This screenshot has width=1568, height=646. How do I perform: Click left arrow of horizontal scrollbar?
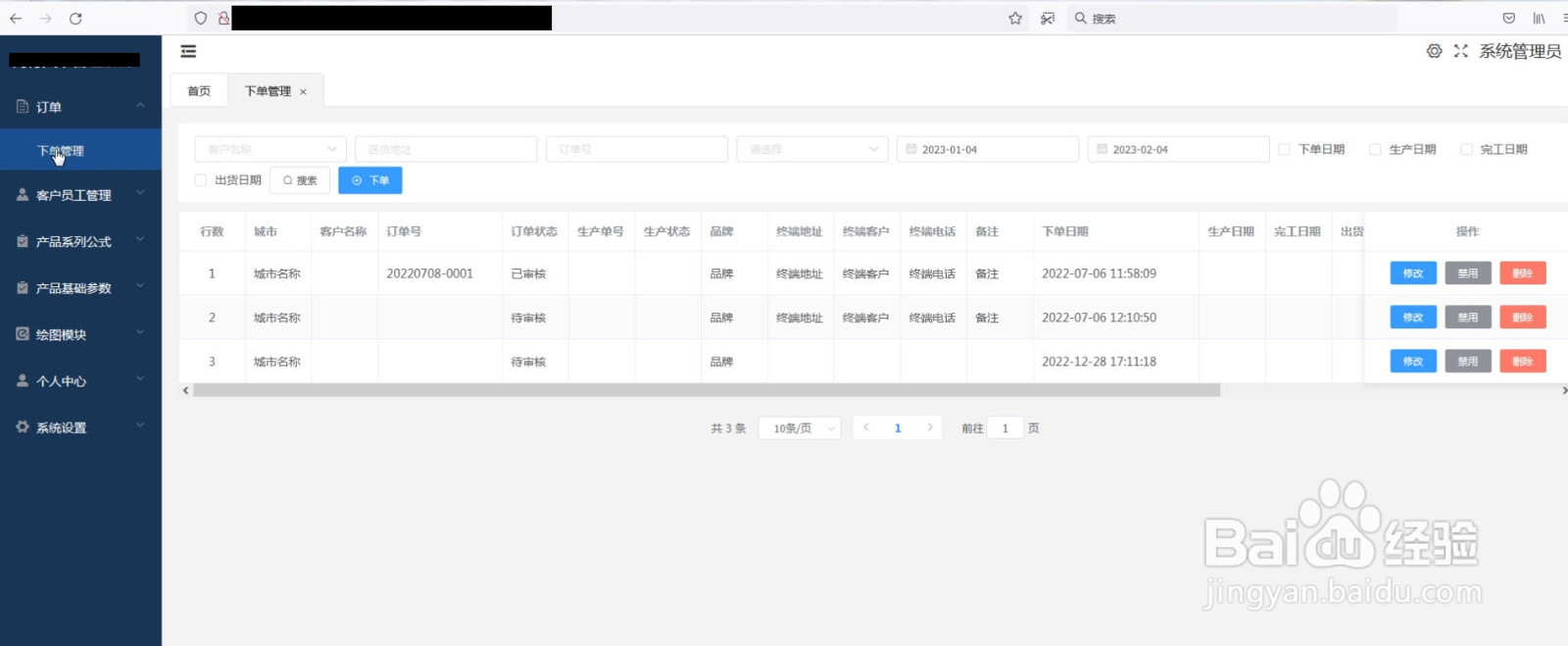coord(185,390)
